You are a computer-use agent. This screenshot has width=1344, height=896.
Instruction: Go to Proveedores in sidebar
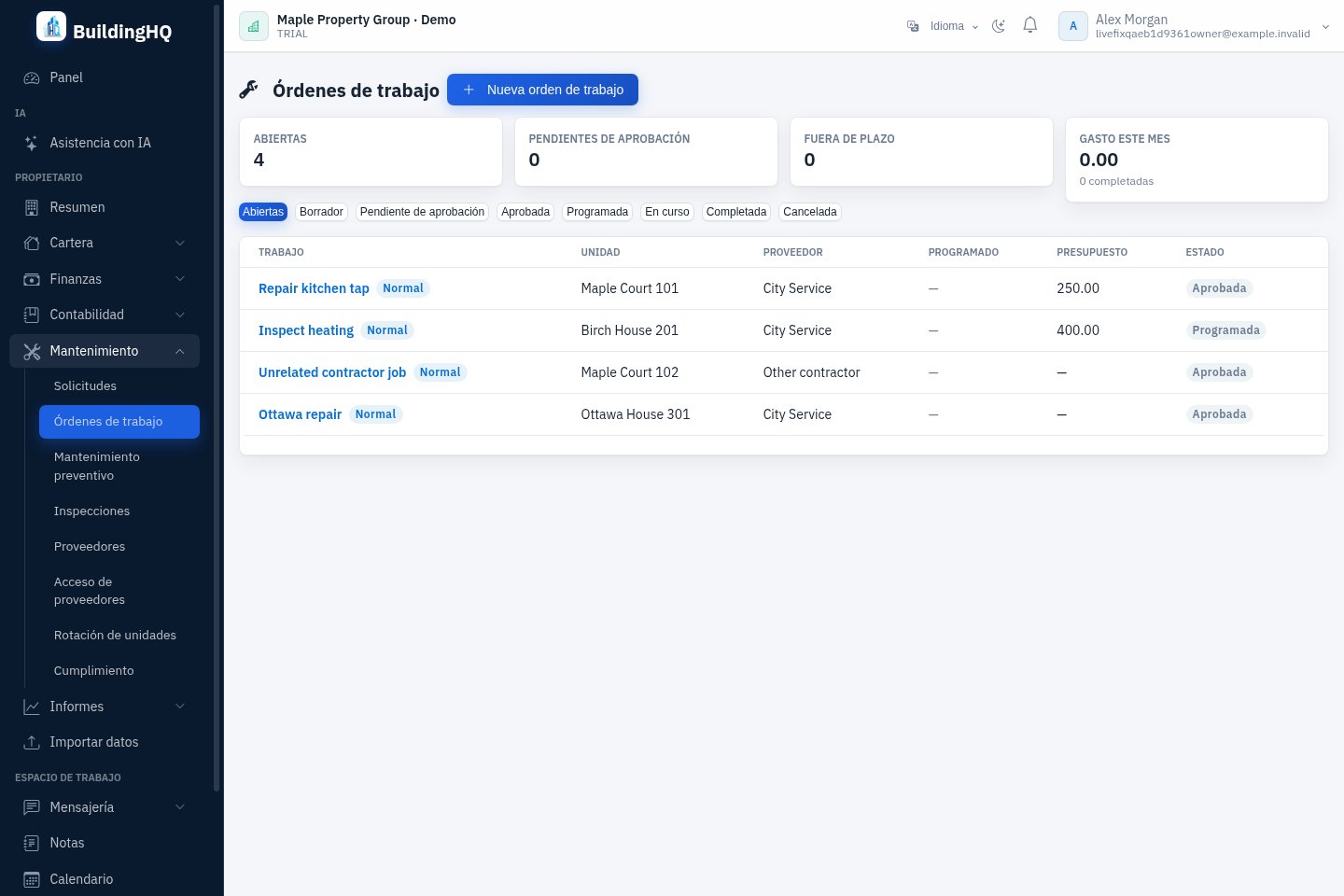tap(90, 546)
